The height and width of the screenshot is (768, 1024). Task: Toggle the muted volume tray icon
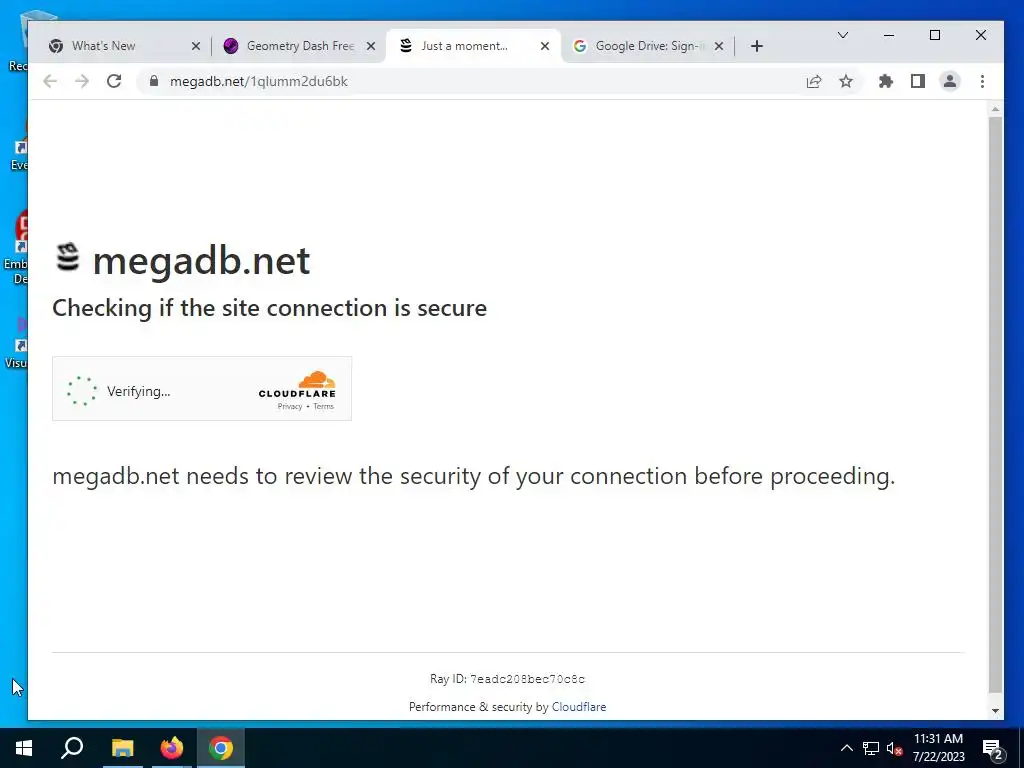tap(894, 748)
